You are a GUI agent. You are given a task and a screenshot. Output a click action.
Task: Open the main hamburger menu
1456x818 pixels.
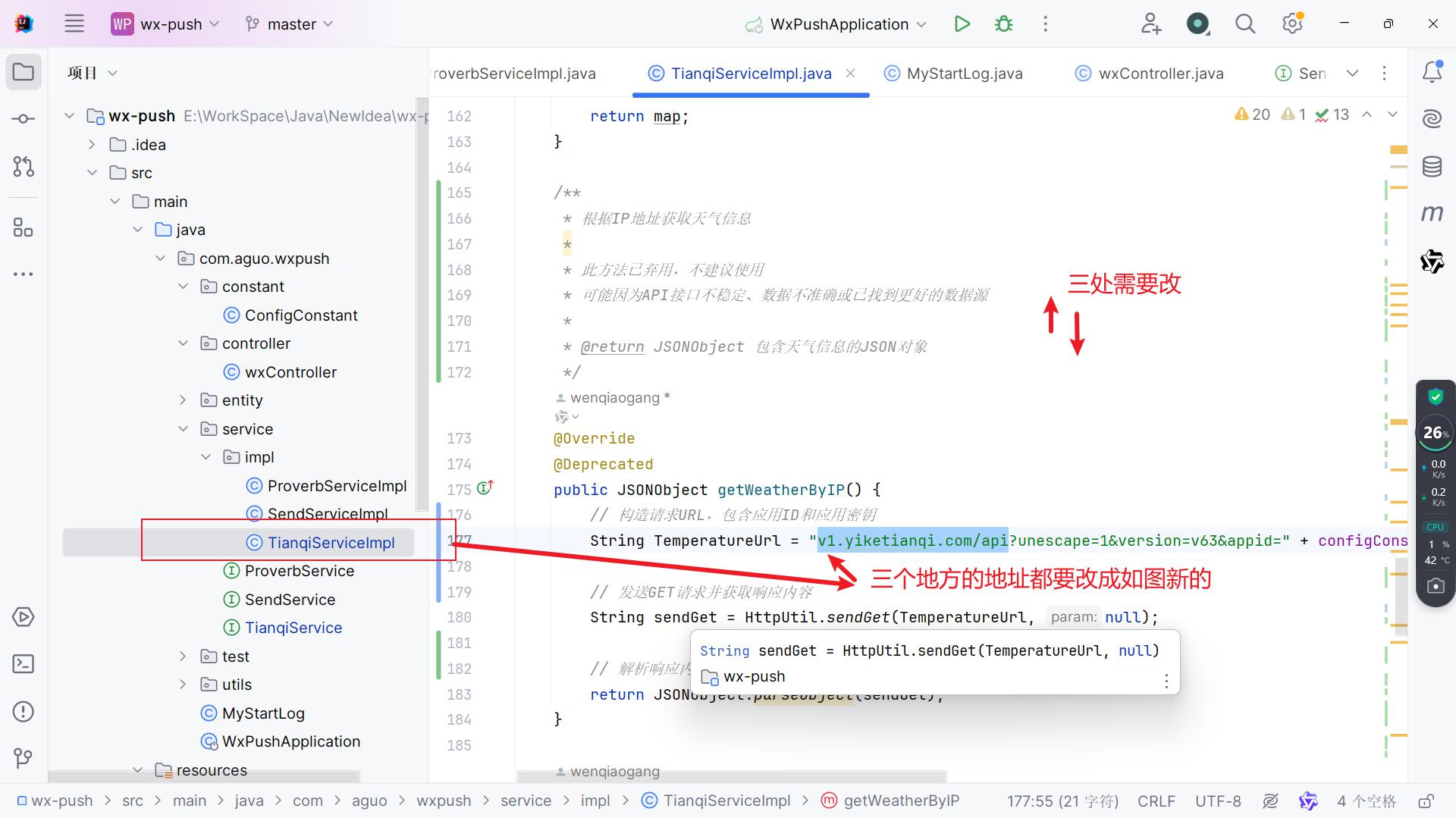point(74,24)
